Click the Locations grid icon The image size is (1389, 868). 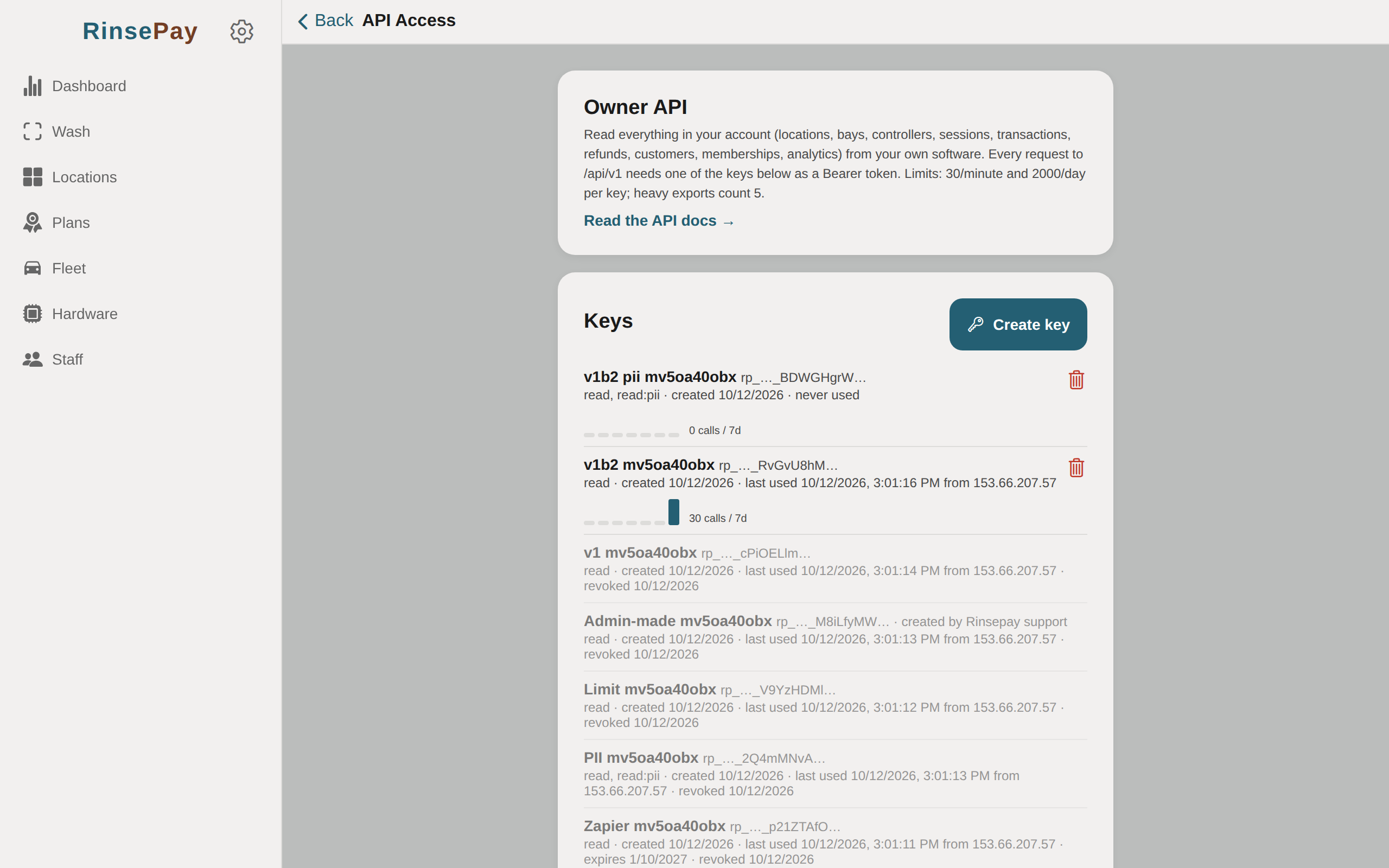(x=33, y=177)
